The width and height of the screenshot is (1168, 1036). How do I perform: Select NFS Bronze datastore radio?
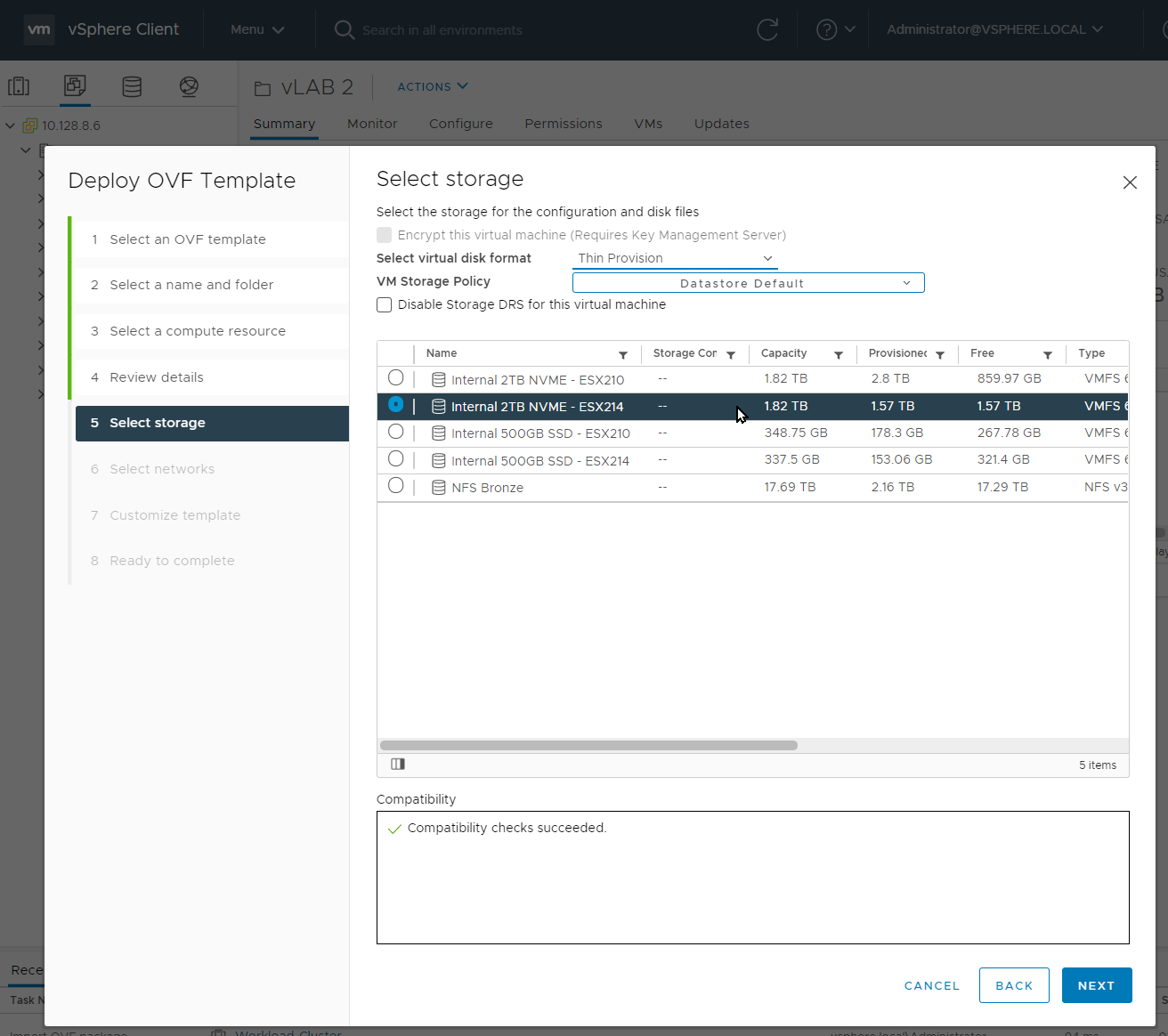pyautogui.click(x=396, y=486)
